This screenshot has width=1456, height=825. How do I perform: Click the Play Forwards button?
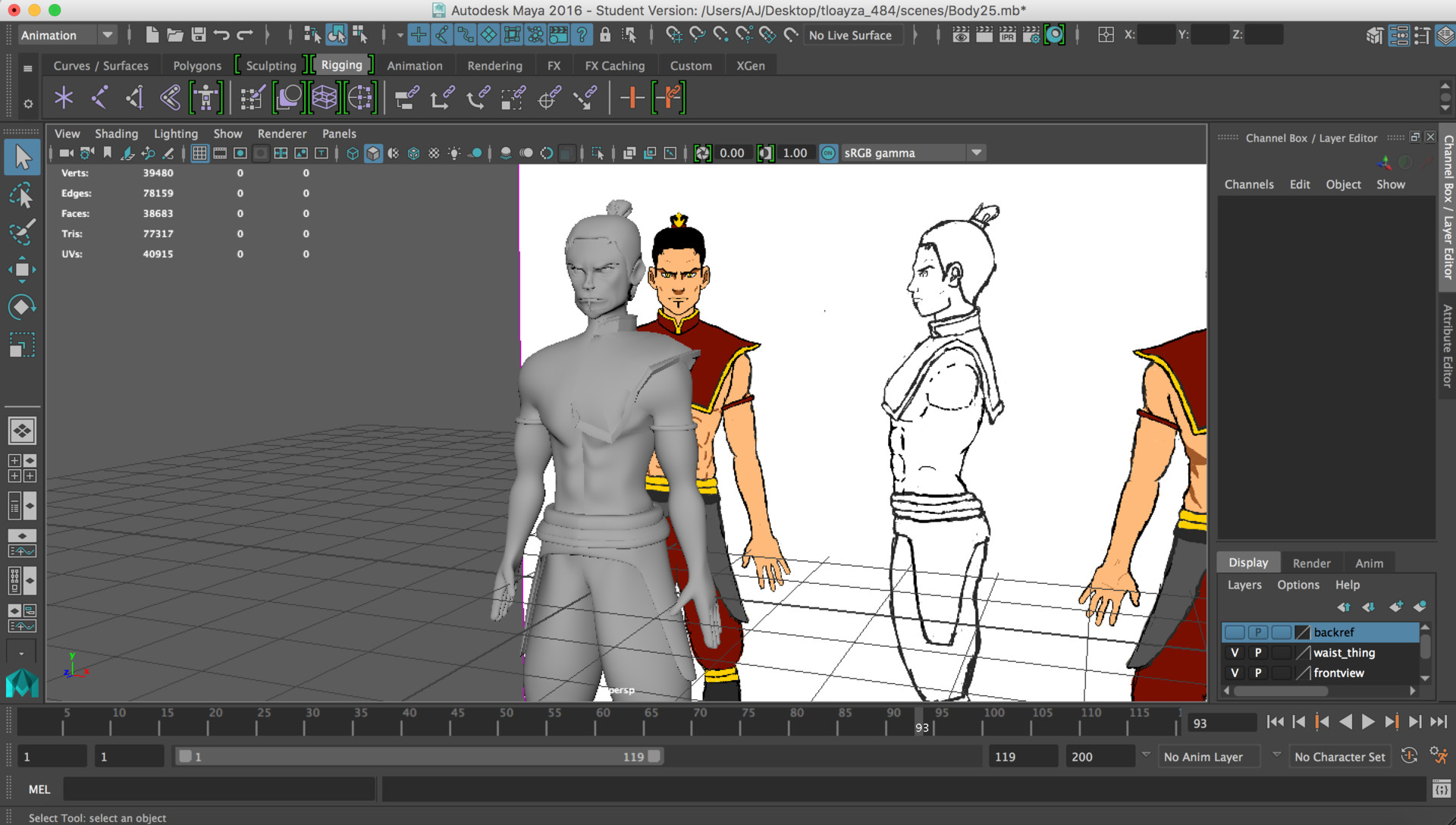1368,722
